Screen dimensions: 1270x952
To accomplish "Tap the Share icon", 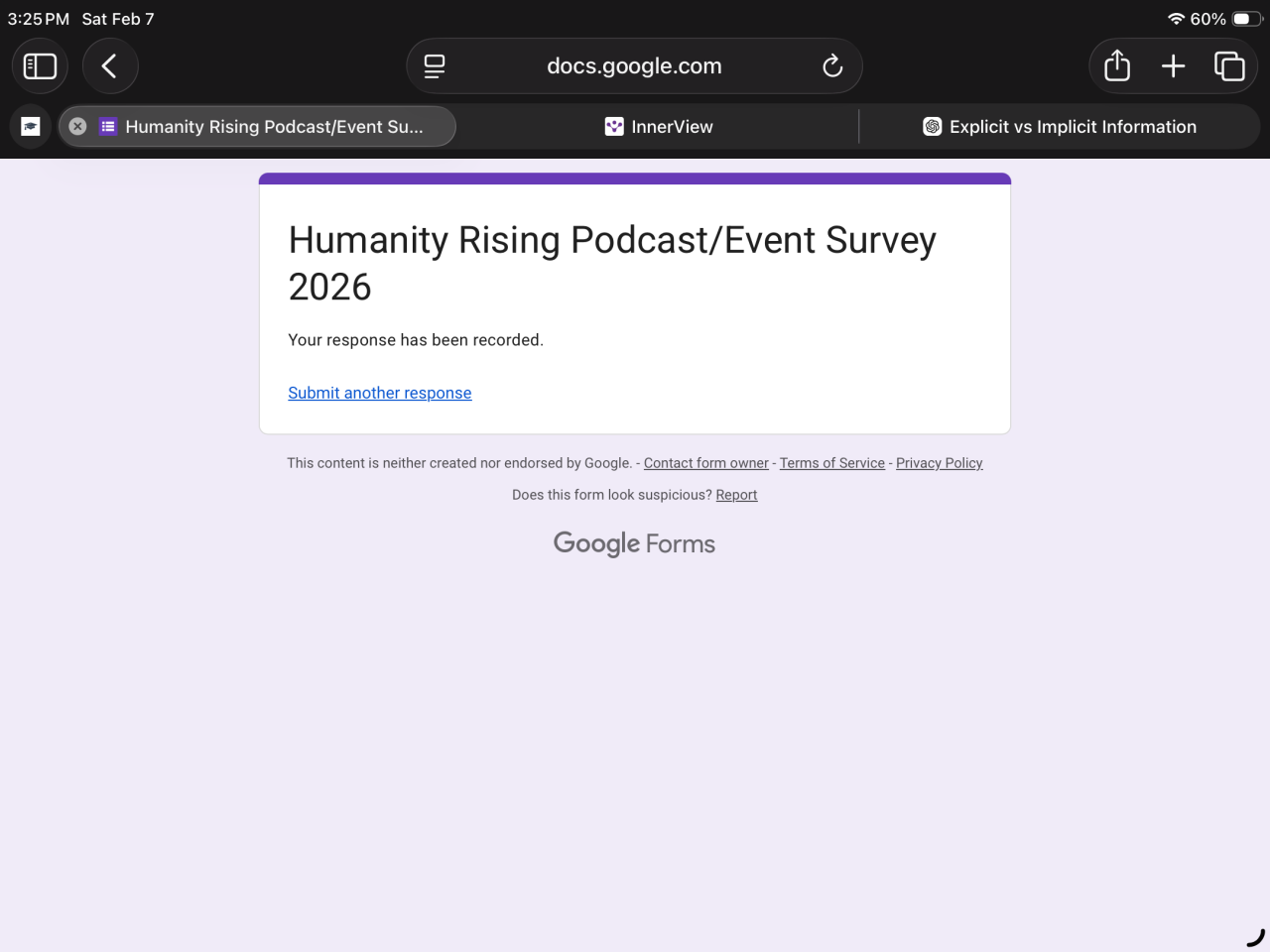I will (1117, 66).
